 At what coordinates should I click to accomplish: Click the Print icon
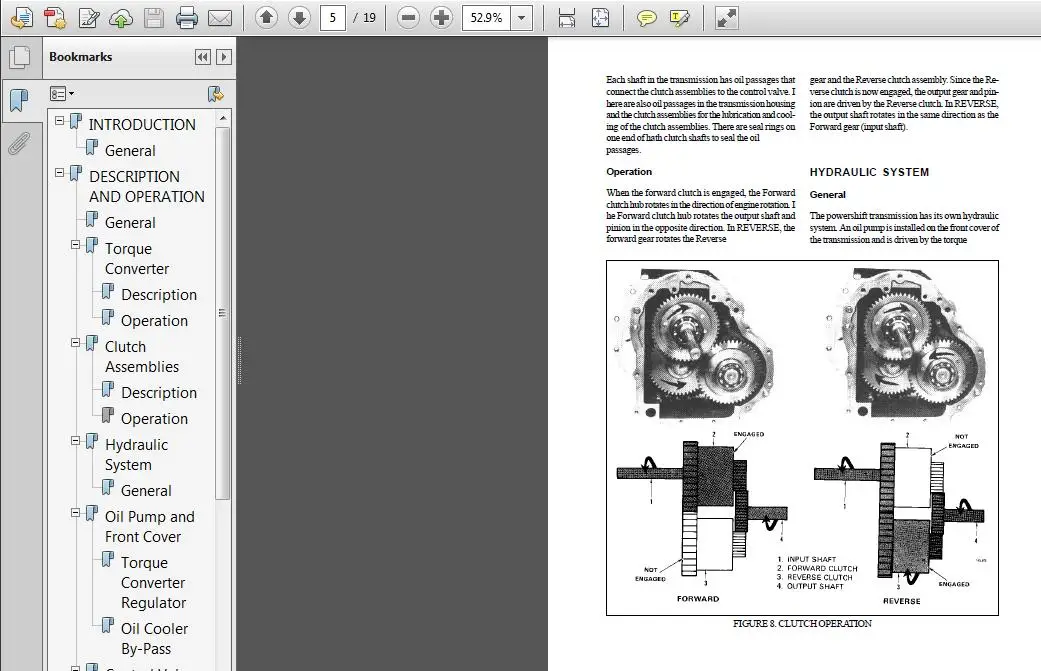point(187,18)
